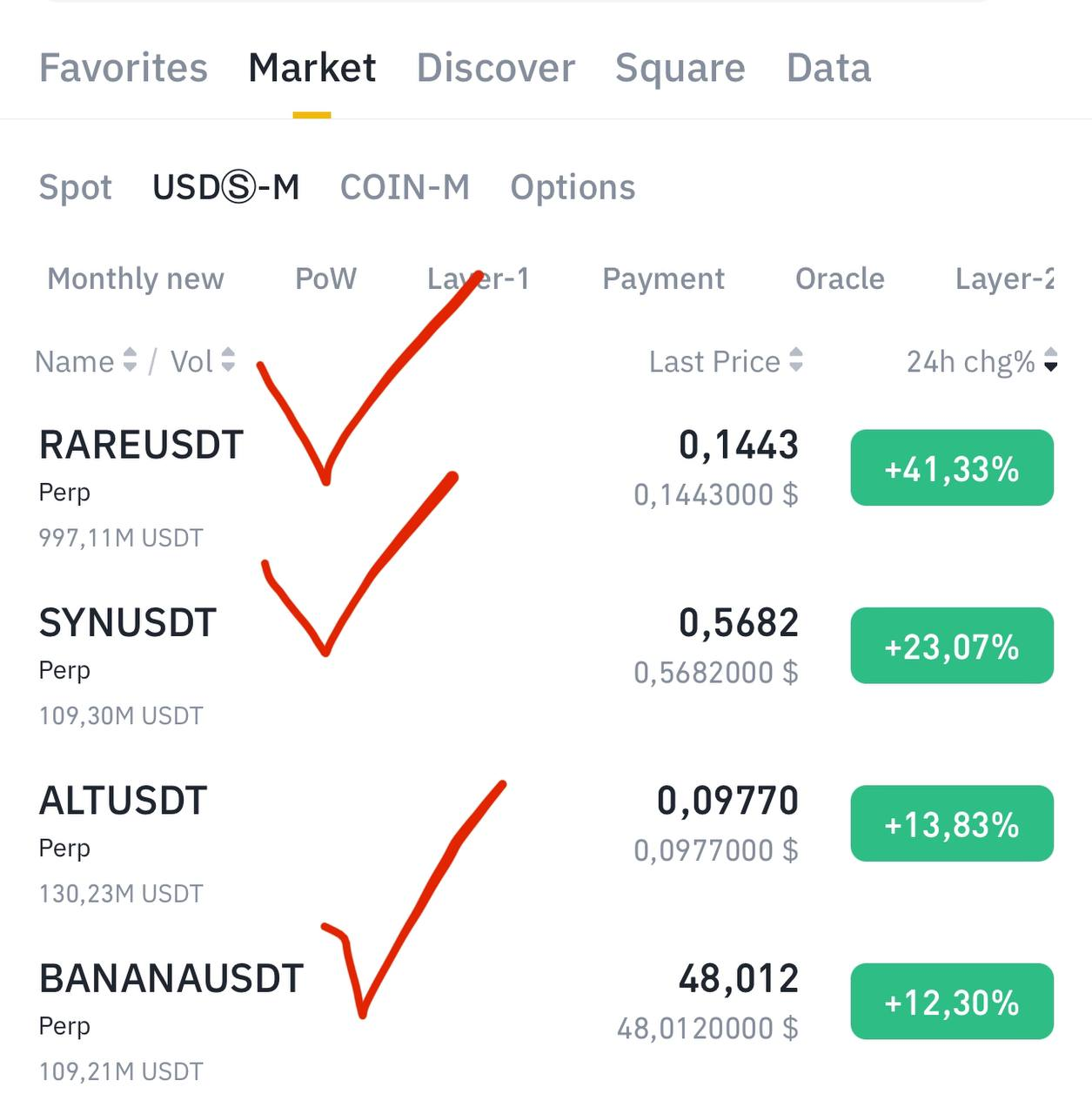Screen dimensions: 1092x1114
Task: Sort by Last Price arrows icon
Action: click(795, 360)
